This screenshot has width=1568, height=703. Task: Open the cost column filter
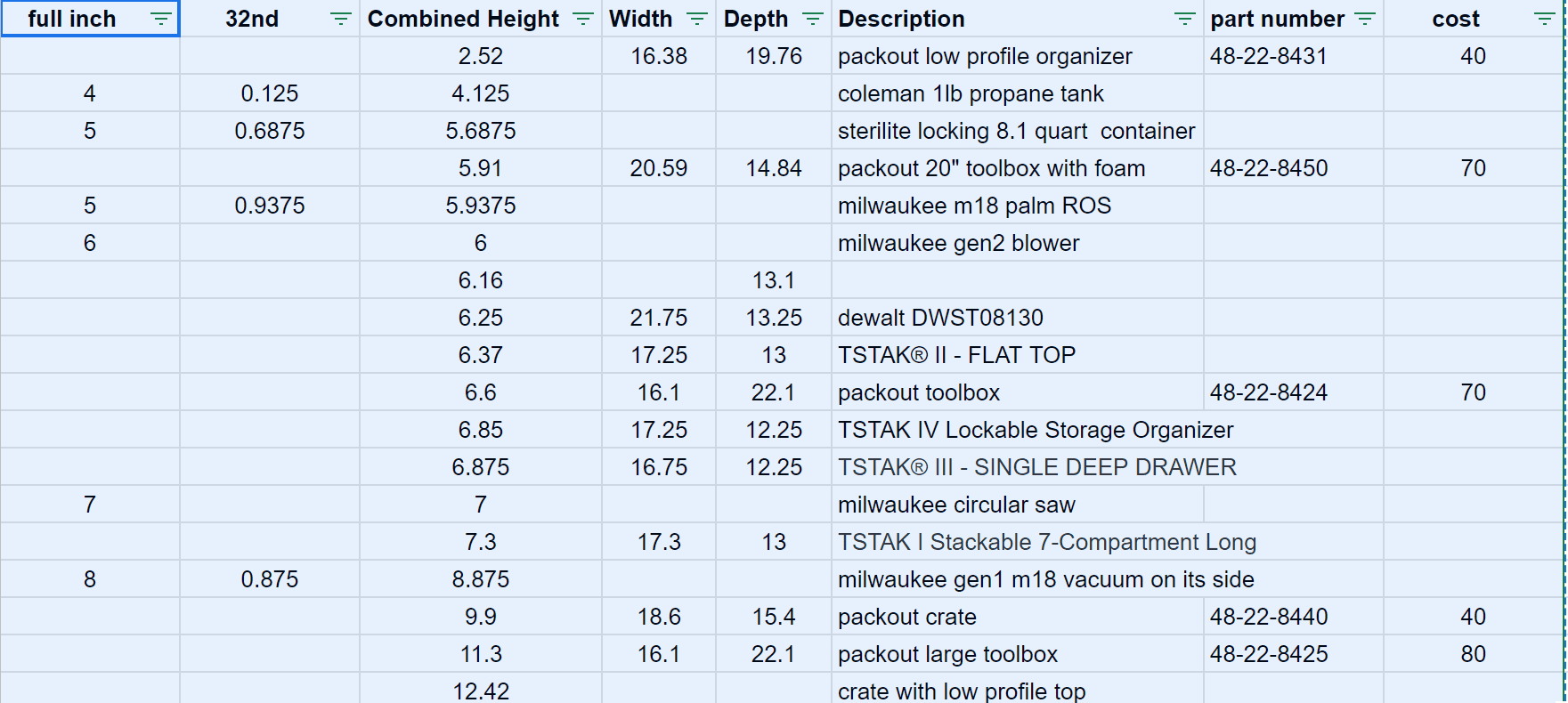1544,19
